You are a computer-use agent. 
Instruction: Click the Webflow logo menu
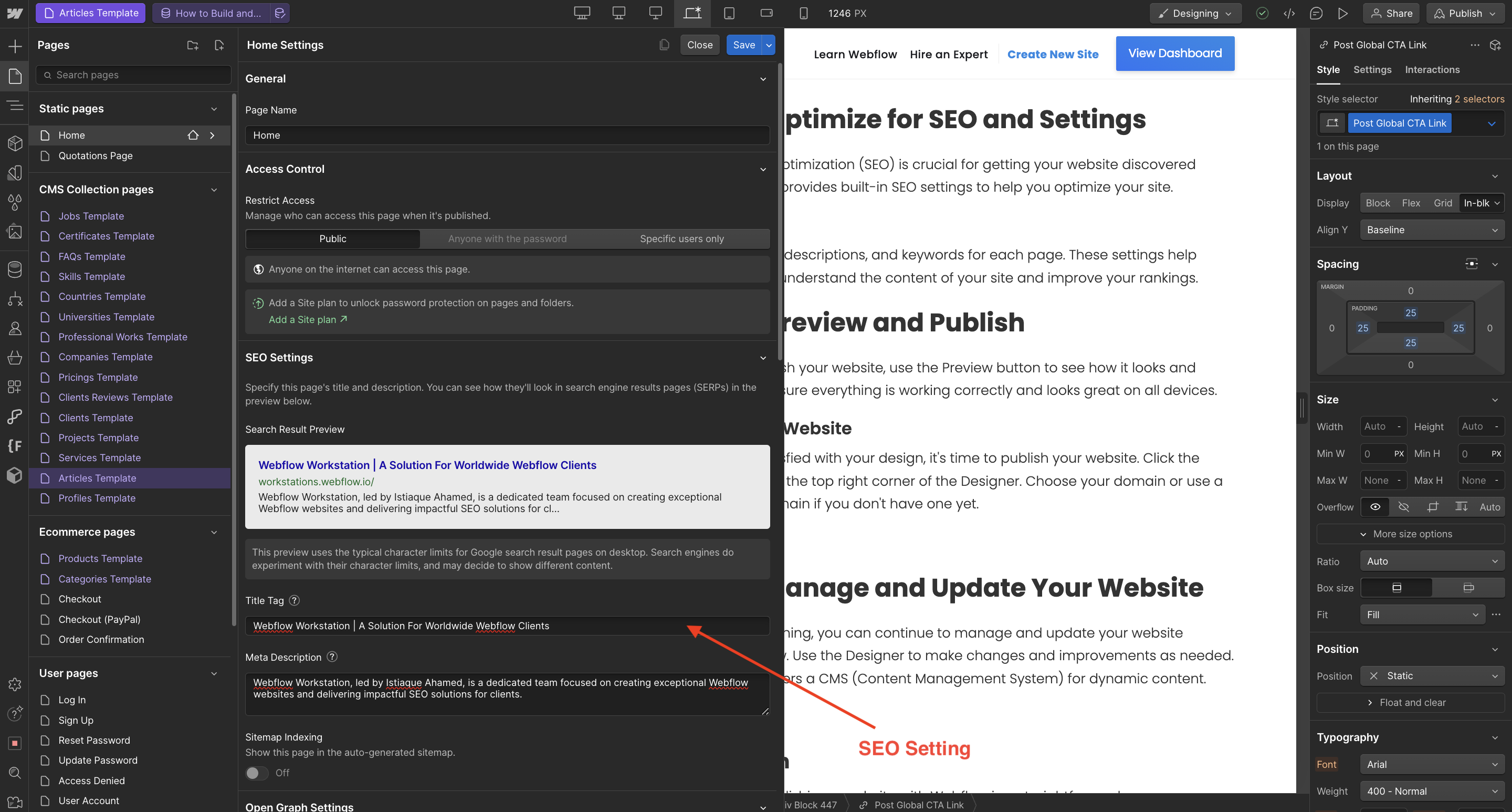click(x=15, y=13)
